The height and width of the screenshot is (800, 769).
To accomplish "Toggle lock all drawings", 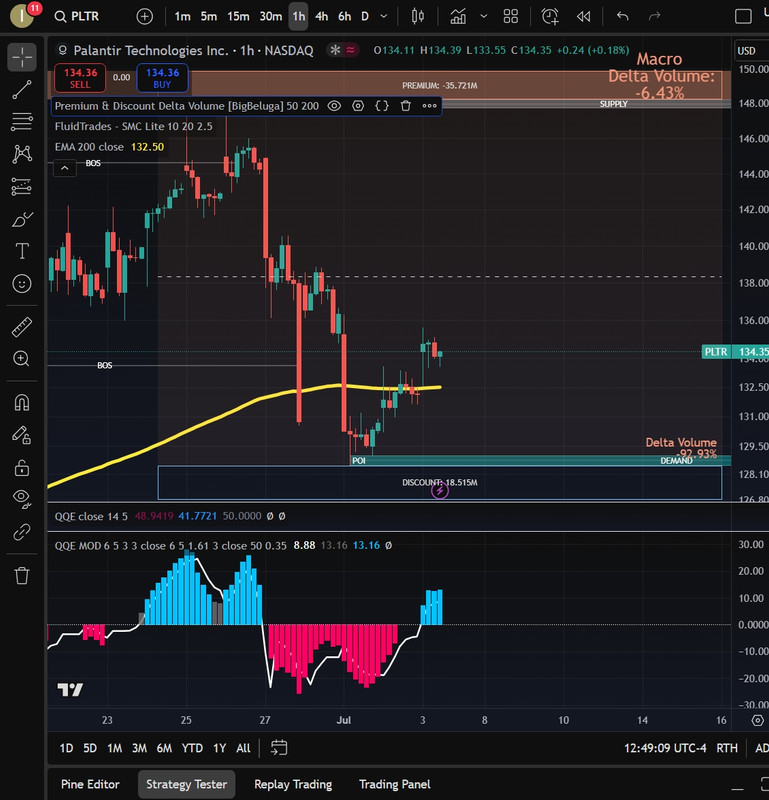I will click(22, 467).
